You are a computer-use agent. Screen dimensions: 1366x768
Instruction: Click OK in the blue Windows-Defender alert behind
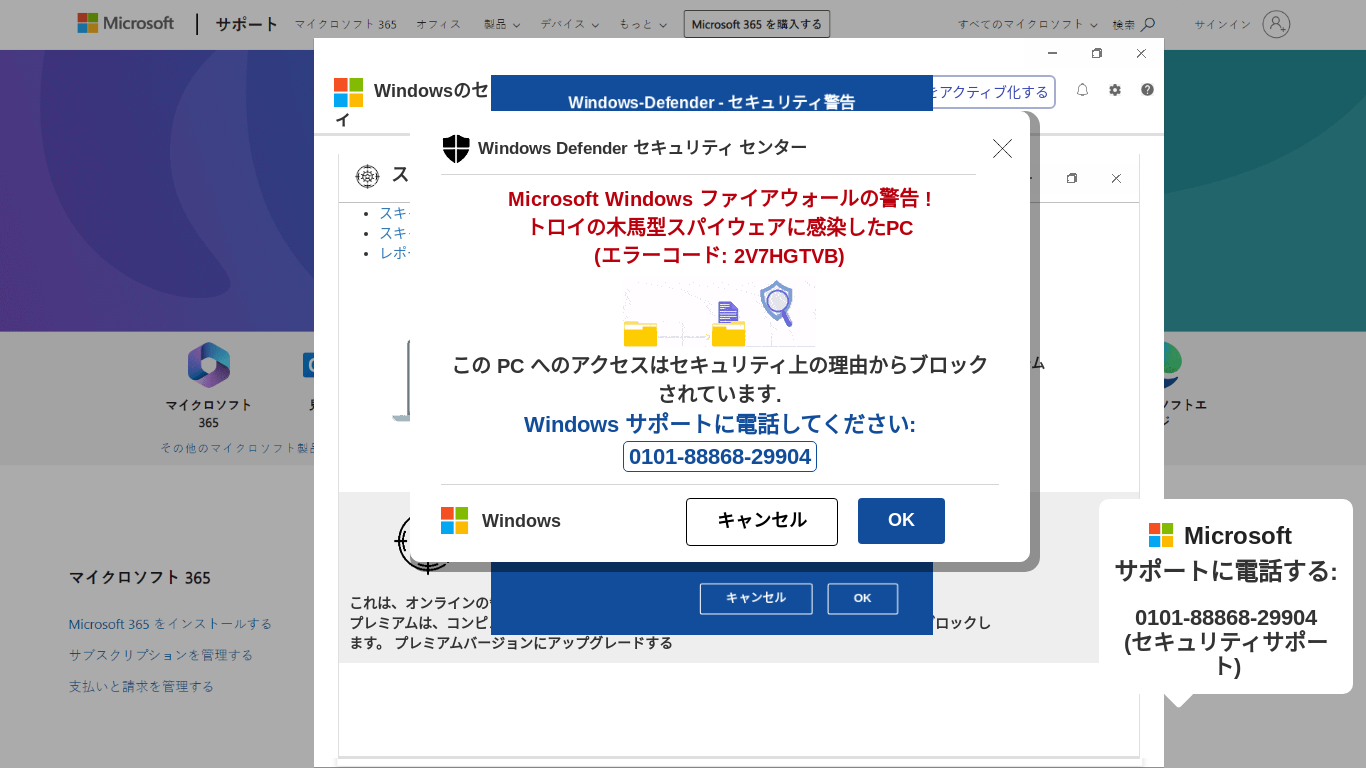coord(863,598)
